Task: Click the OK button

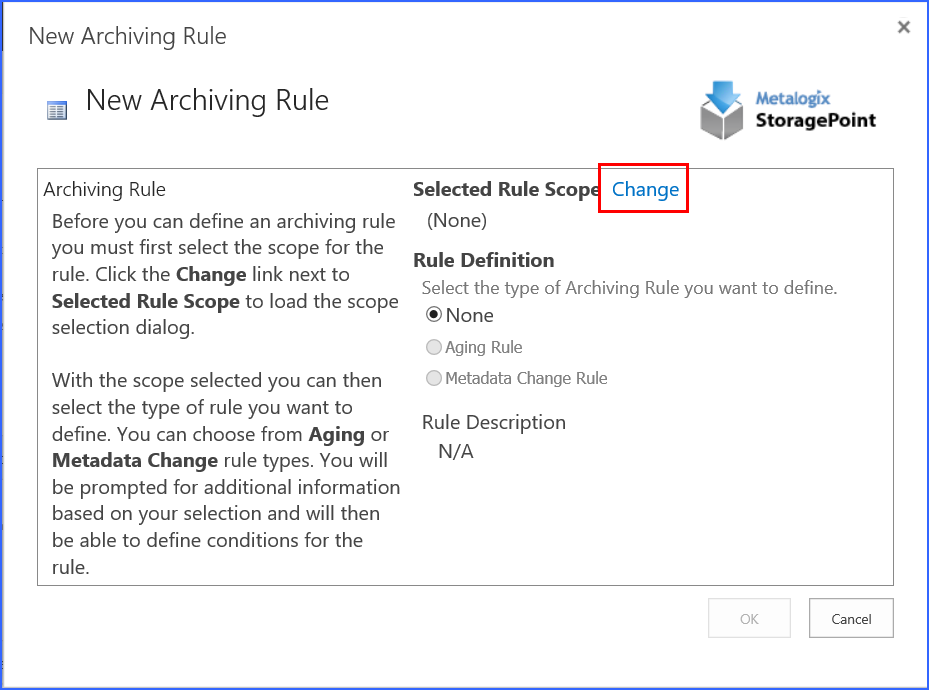Action: coord(748,618)
